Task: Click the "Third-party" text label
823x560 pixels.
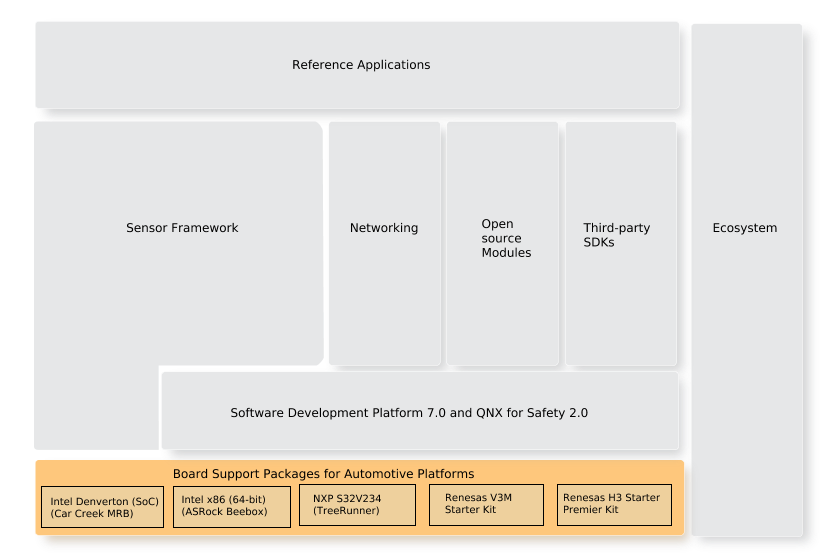Action: pos(616,228)
